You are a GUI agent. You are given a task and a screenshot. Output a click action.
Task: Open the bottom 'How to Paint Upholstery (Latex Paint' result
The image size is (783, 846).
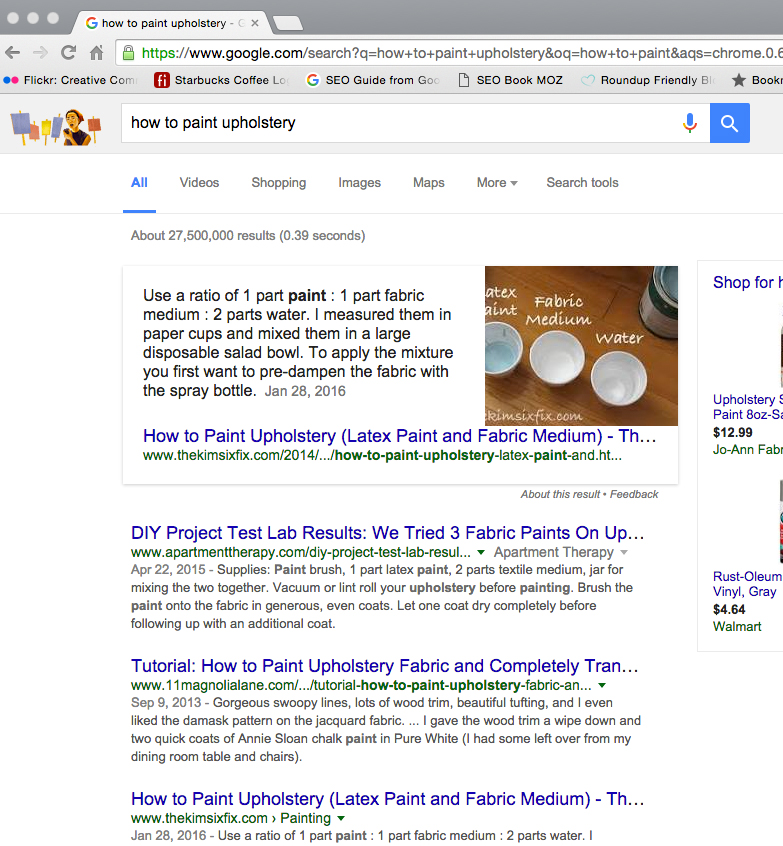click(387, 799)
